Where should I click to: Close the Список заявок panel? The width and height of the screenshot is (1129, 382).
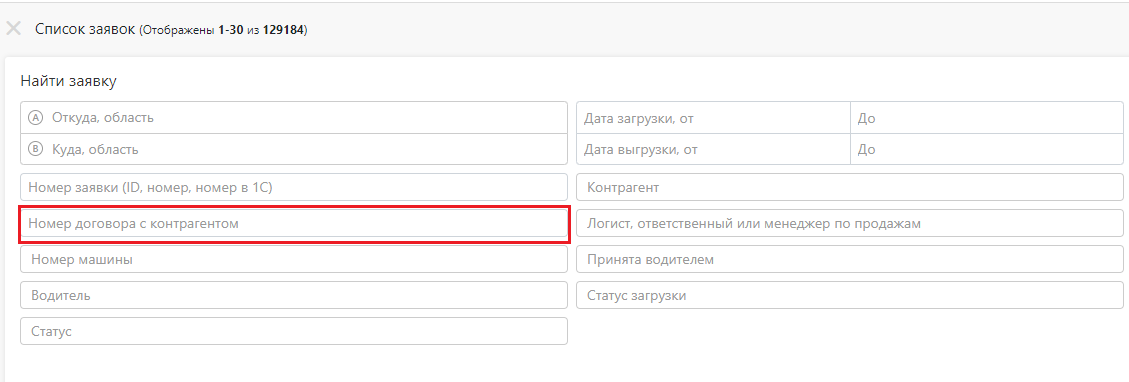click(13, 29)
